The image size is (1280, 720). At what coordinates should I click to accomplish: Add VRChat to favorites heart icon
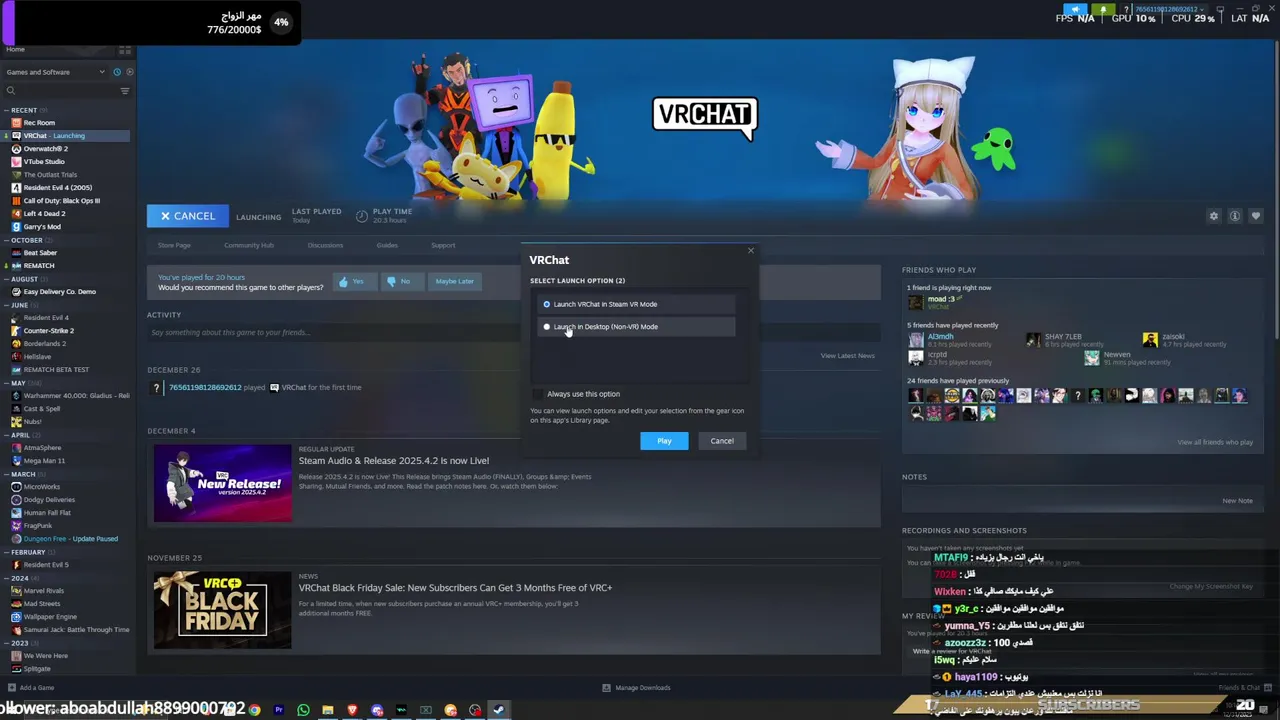1256,216
